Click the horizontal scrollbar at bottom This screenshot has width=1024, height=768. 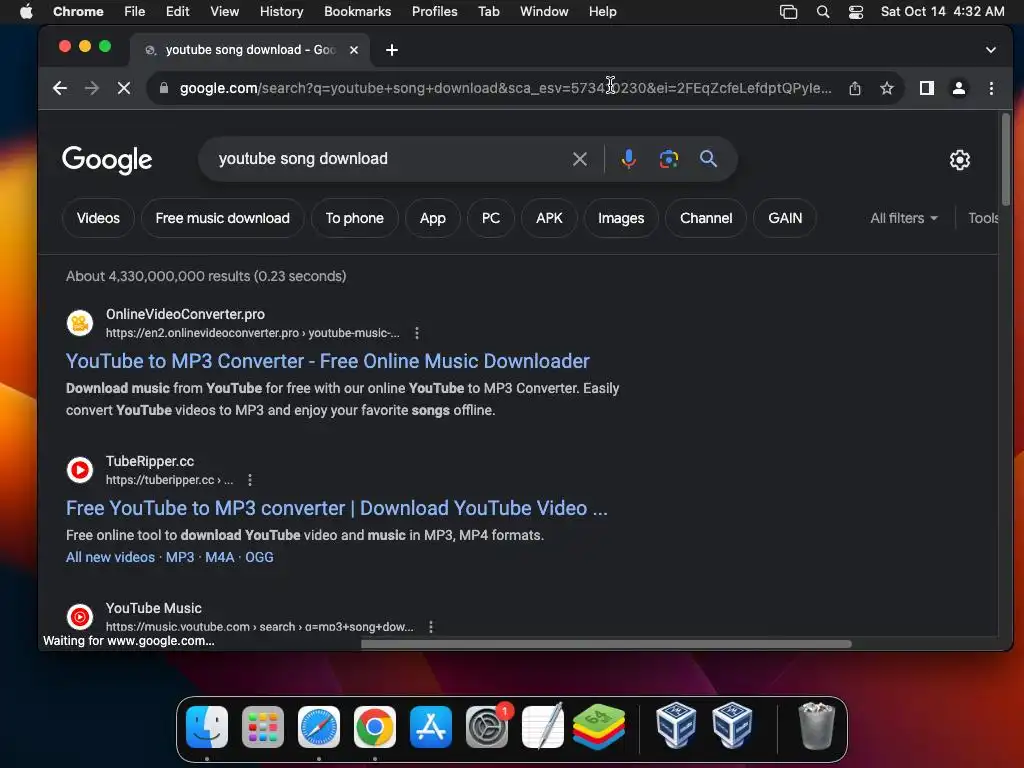[x=606, y=644]
